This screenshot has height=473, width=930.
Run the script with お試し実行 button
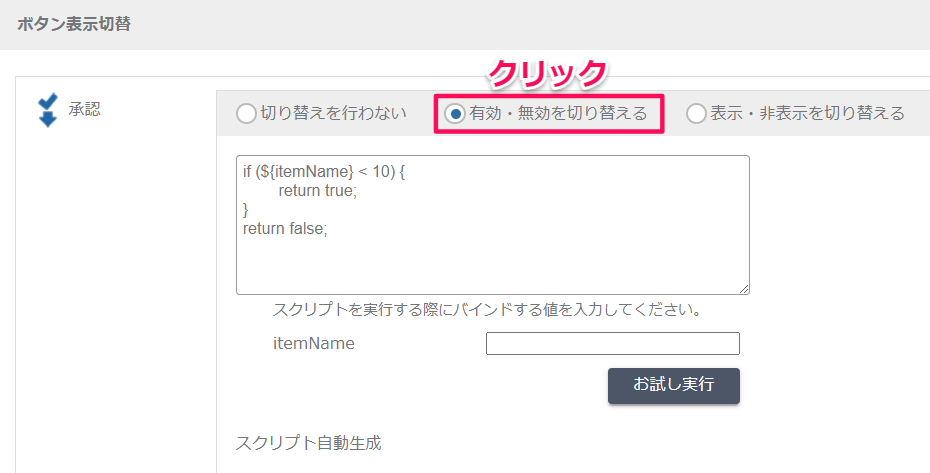[x=674, y=386]
